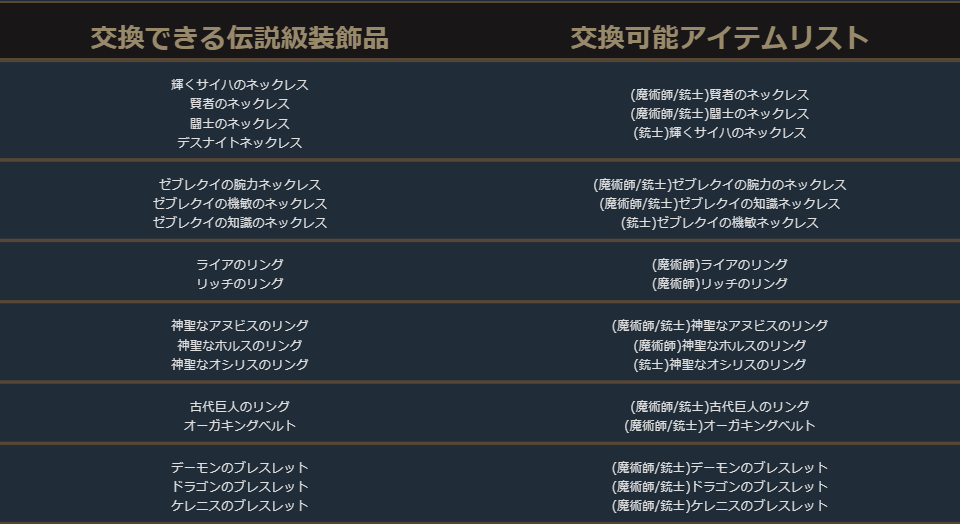
Task: Select デスナイトネックレス in the list
Action: (239, 143)
